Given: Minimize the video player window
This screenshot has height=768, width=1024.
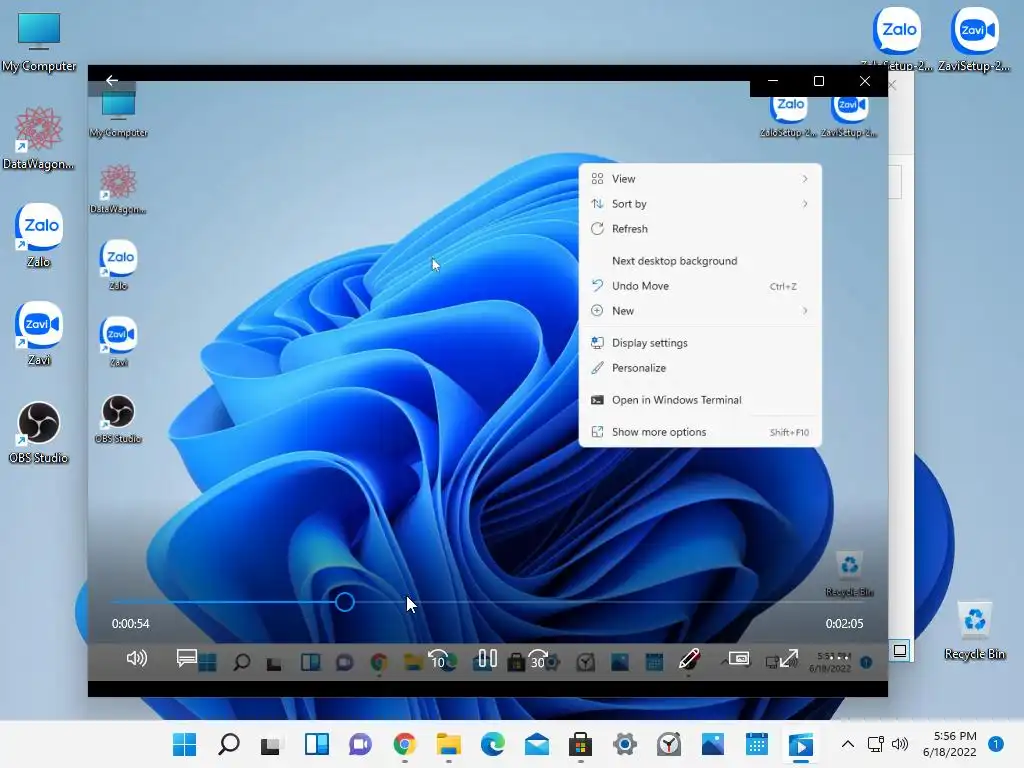Looking at the screenshot, I should pos(773,81).
